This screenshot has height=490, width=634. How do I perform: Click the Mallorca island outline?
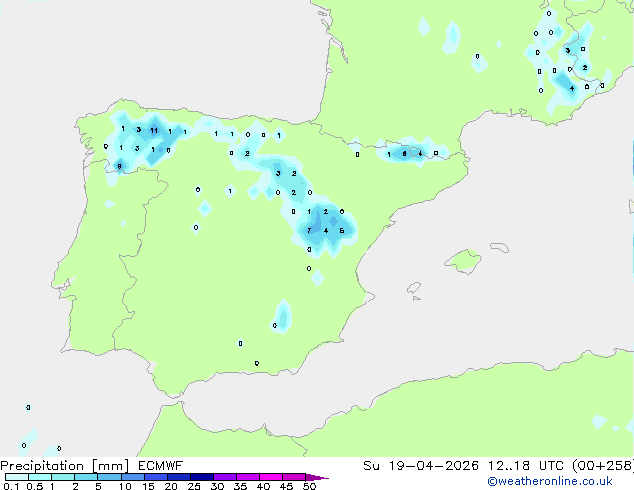(463, 262)
